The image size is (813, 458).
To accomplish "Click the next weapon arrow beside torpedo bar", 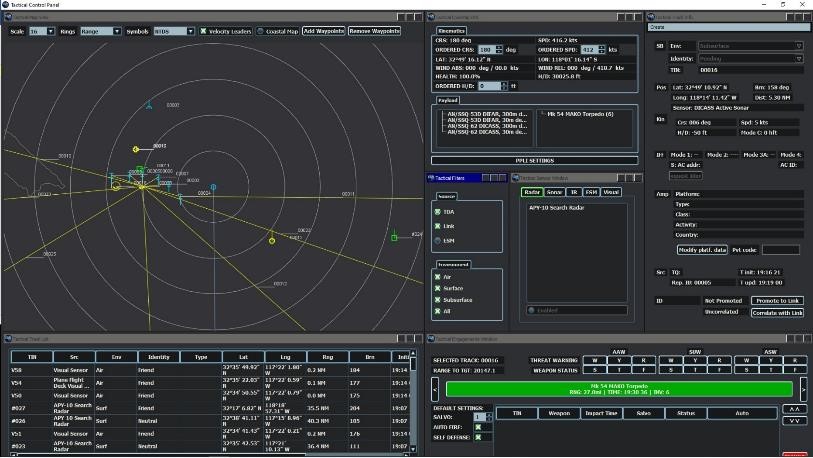I will point(803,388).
